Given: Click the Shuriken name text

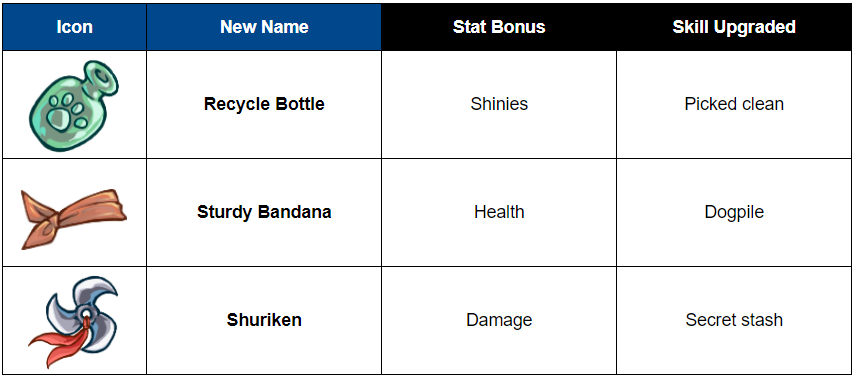Looking at the screenshot, I should point(264,320).
